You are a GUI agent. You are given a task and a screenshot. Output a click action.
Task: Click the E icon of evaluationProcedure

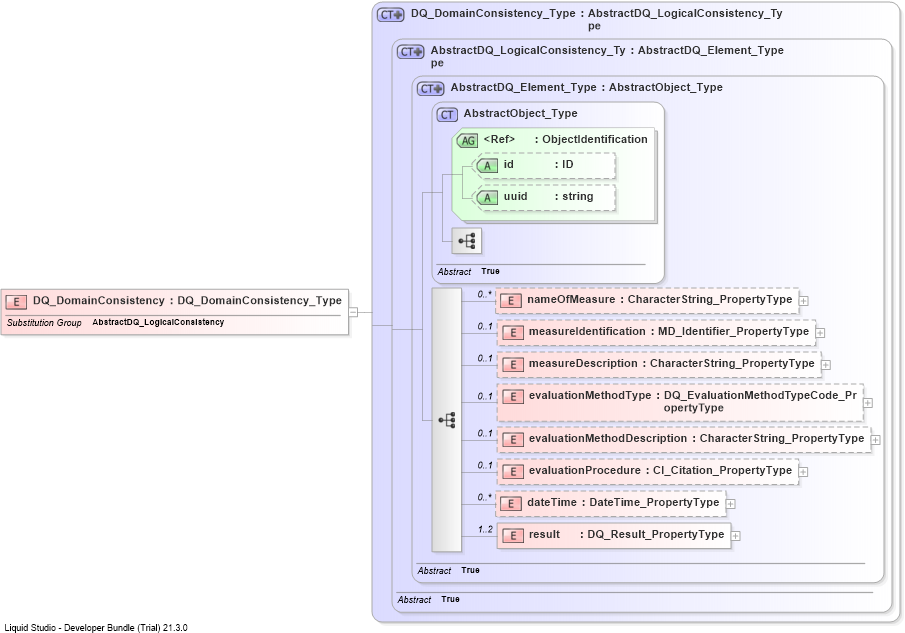tap(513, 472)
